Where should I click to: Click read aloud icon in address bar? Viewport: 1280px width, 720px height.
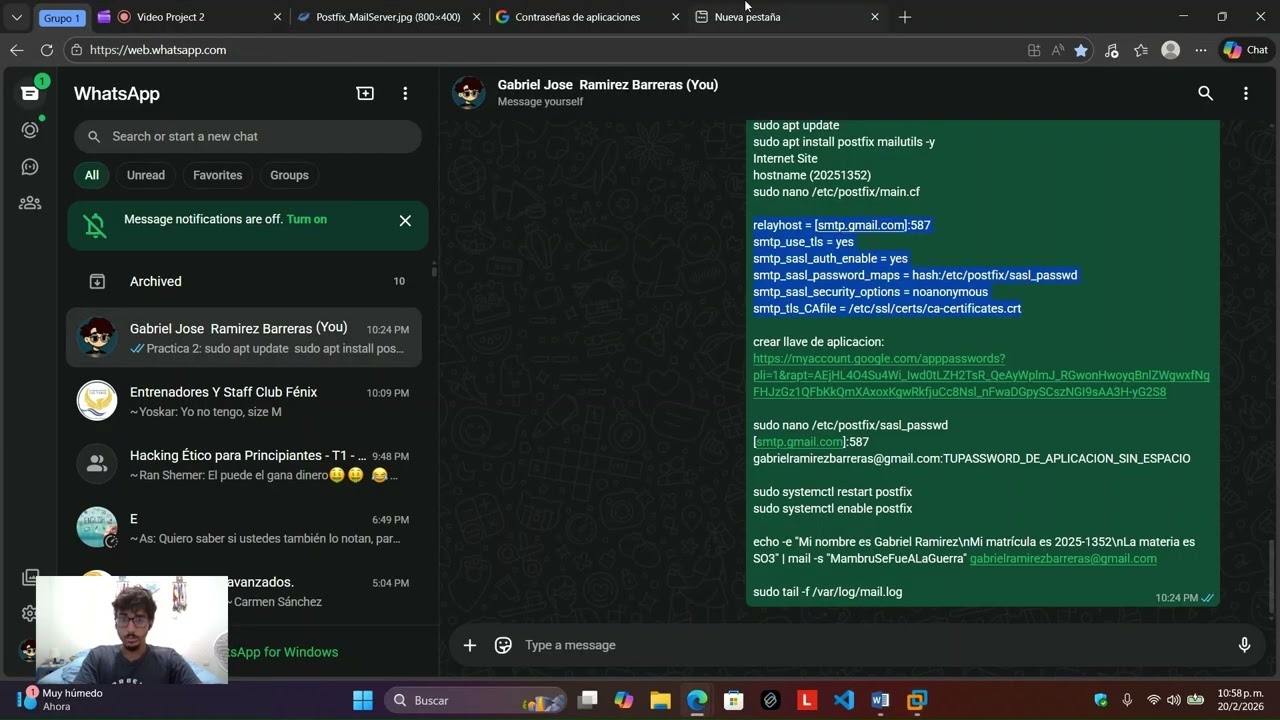[x=1058, y=50]
